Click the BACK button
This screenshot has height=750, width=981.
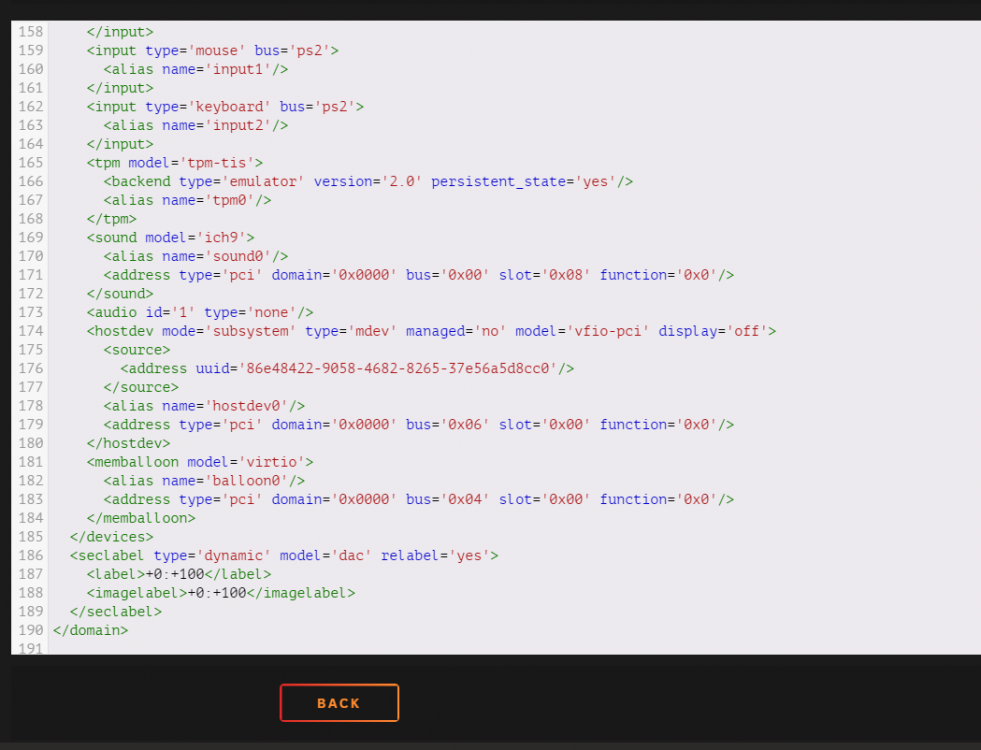point(339,702)
